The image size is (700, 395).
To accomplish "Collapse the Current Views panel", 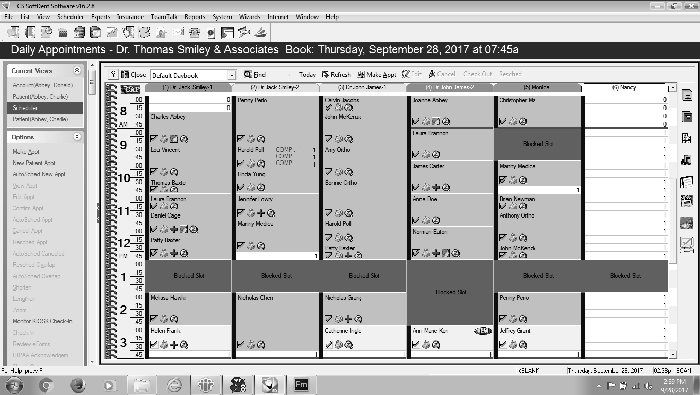I will (77, 71).
